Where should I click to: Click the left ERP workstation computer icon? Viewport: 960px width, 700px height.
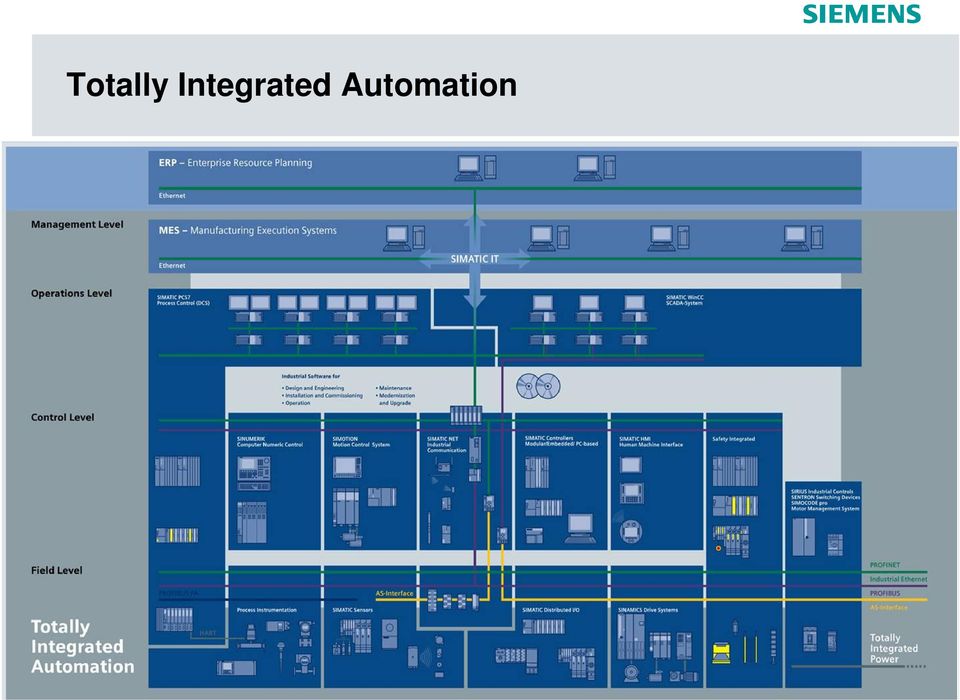click(476, 167)
